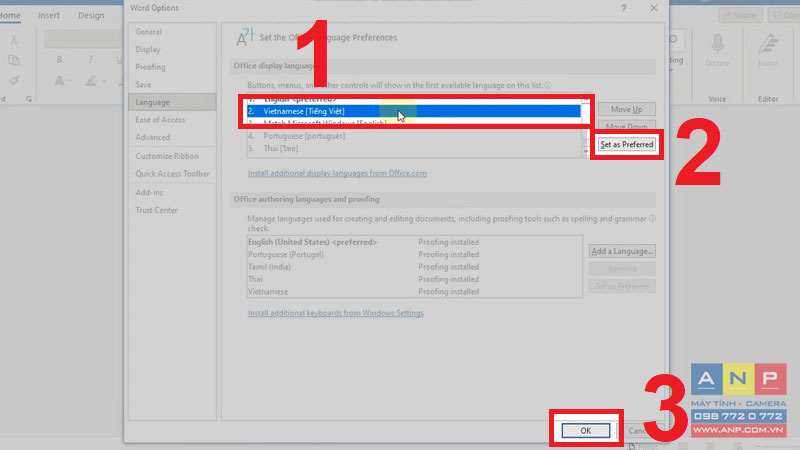Image resolution: width=800 pixels, height=450 pixels.
Task: Switch to the Insert ribbon tab in Word
Action: click(x=49, y=15)
